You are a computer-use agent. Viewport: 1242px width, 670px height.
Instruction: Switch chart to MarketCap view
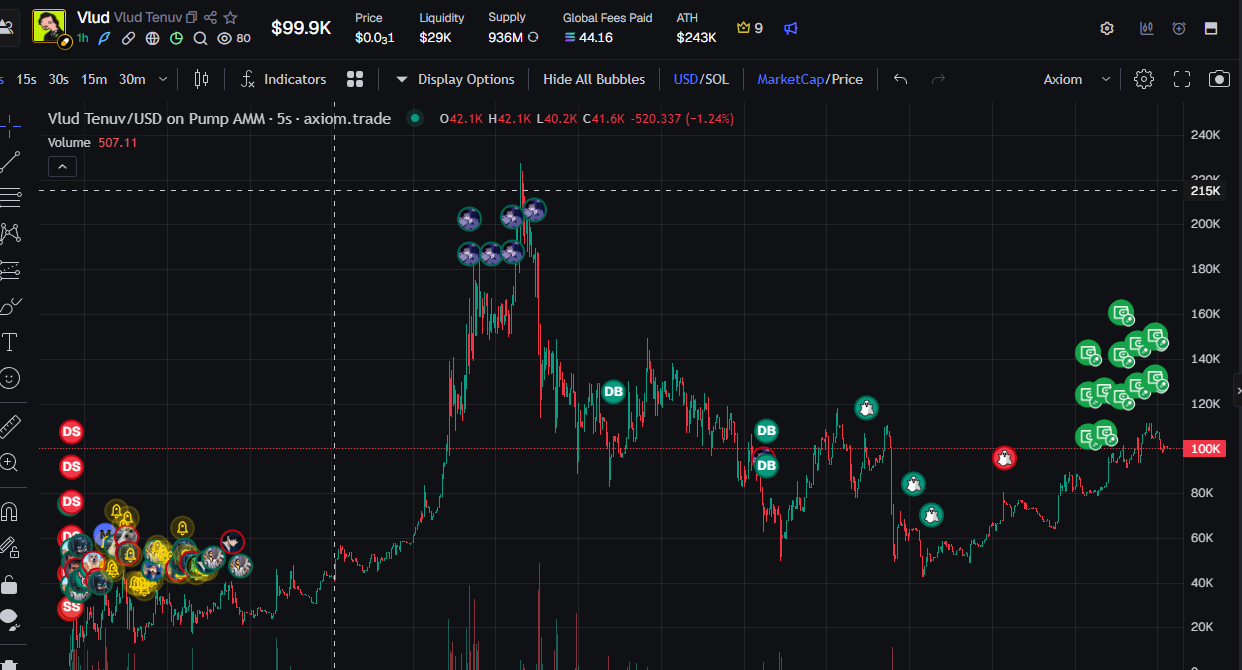pyautogui.click(x=790, y=79)
